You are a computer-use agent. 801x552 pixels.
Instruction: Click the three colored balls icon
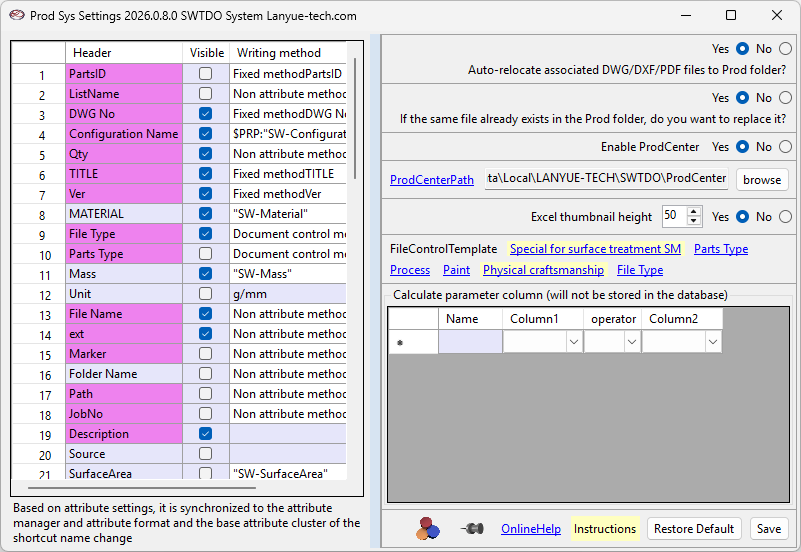click(428, 528)
